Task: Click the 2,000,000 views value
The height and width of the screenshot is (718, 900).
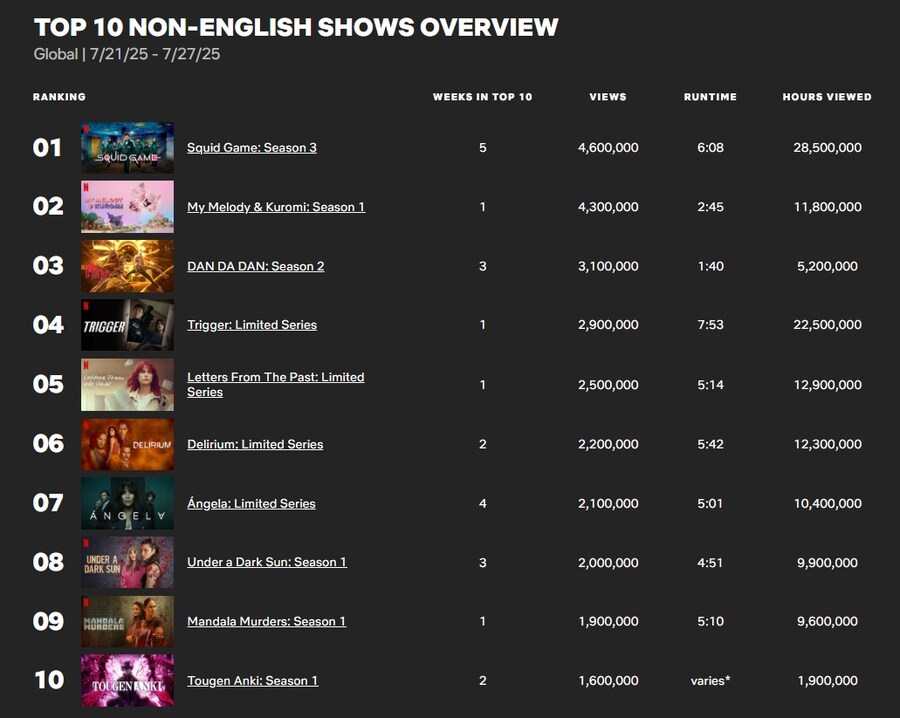Action: 608,562
